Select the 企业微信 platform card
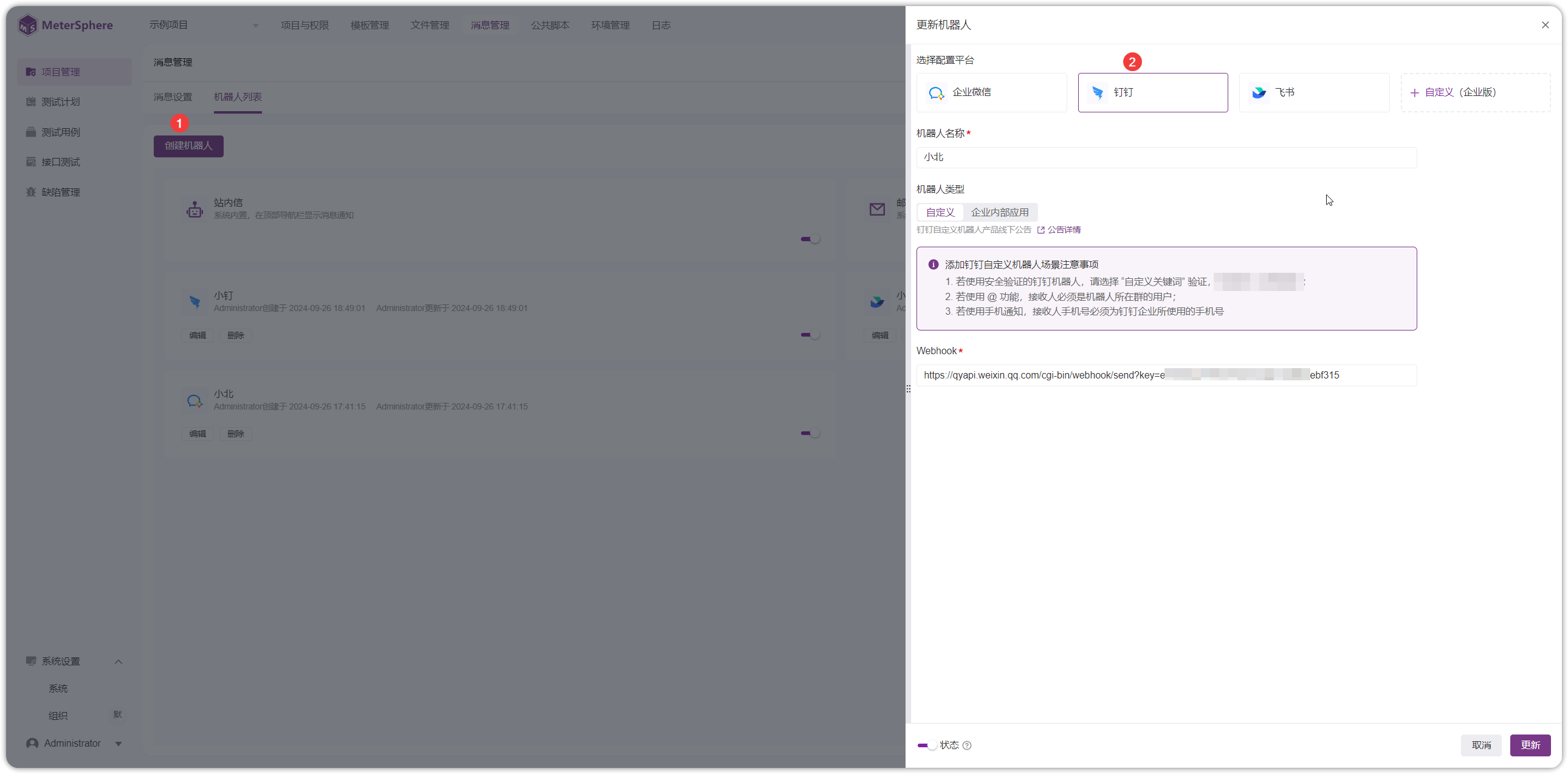The width and height of the screenshot is (1568, 774). [992, 92]
